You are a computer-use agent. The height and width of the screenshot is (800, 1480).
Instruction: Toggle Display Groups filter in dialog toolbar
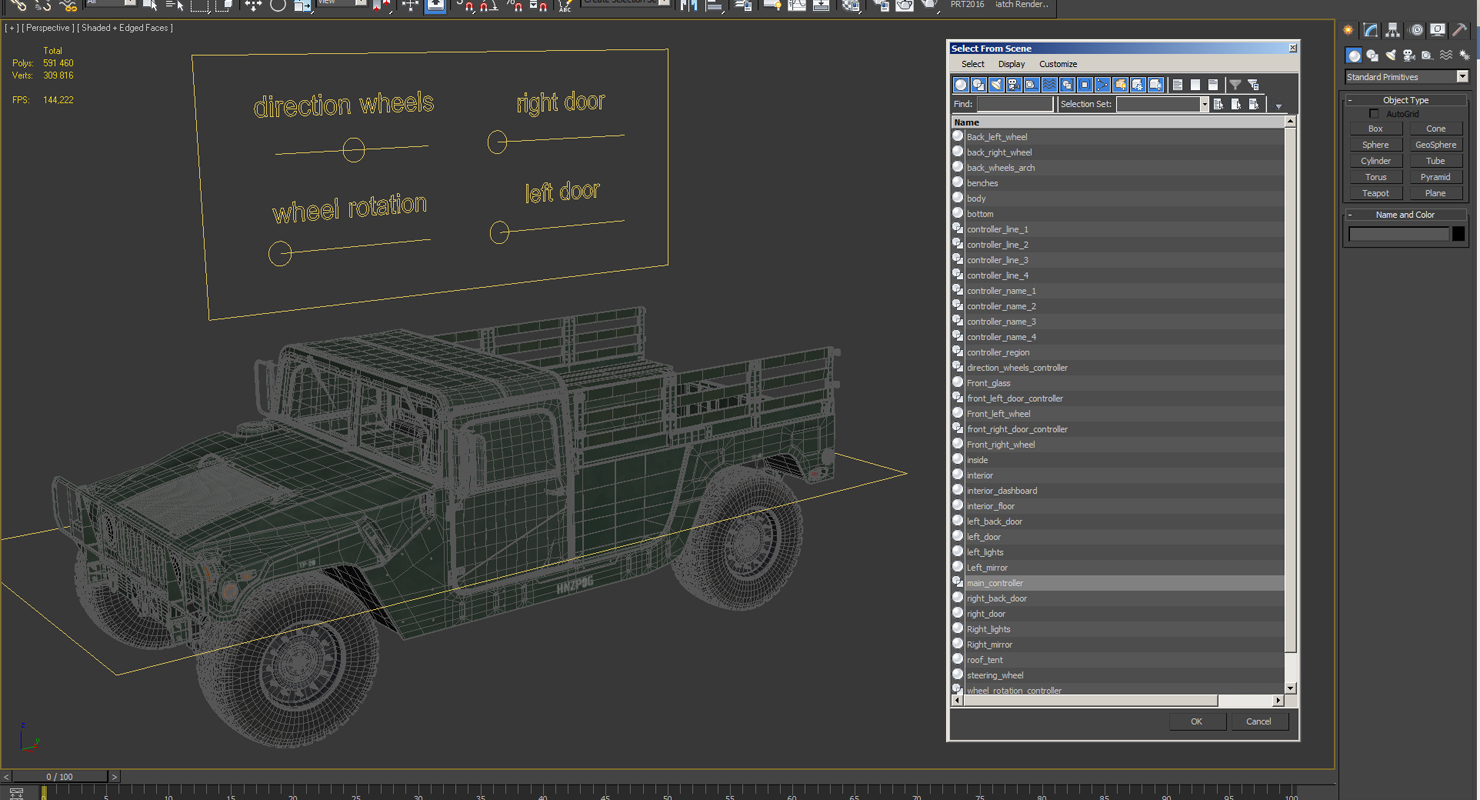tap(1067, 85)
